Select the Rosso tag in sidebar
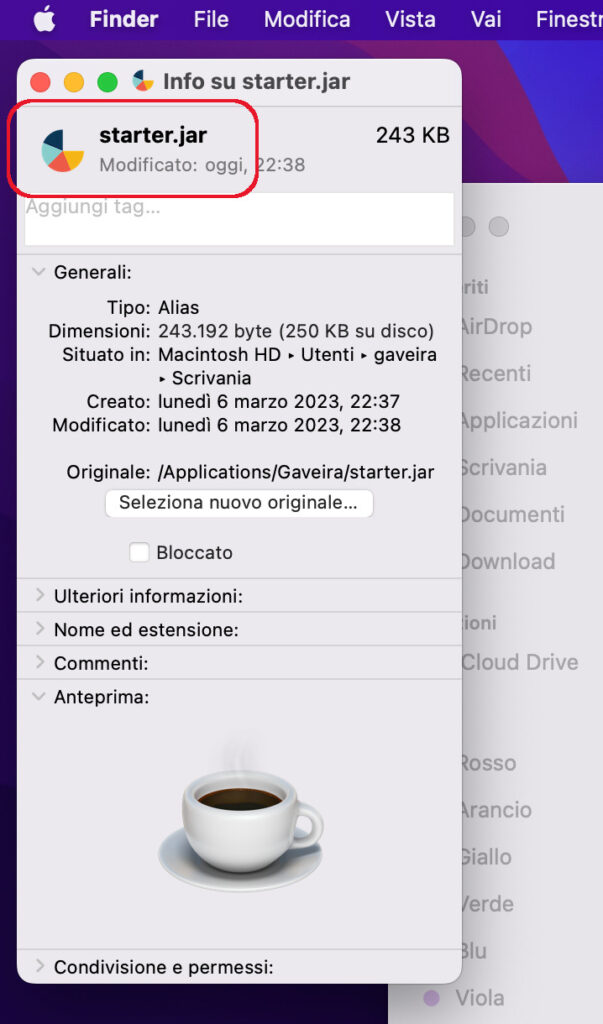This screenshot has width=603, height=1024. (x=489, y=763)
